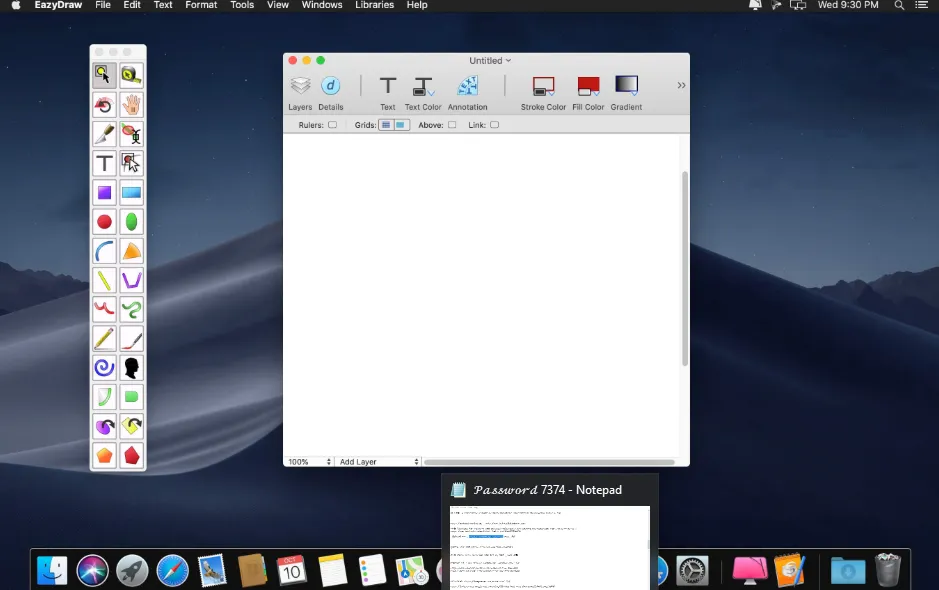939x590 pixels.
Task: Open the Annotation tool
Action: [x=468, y=93]
